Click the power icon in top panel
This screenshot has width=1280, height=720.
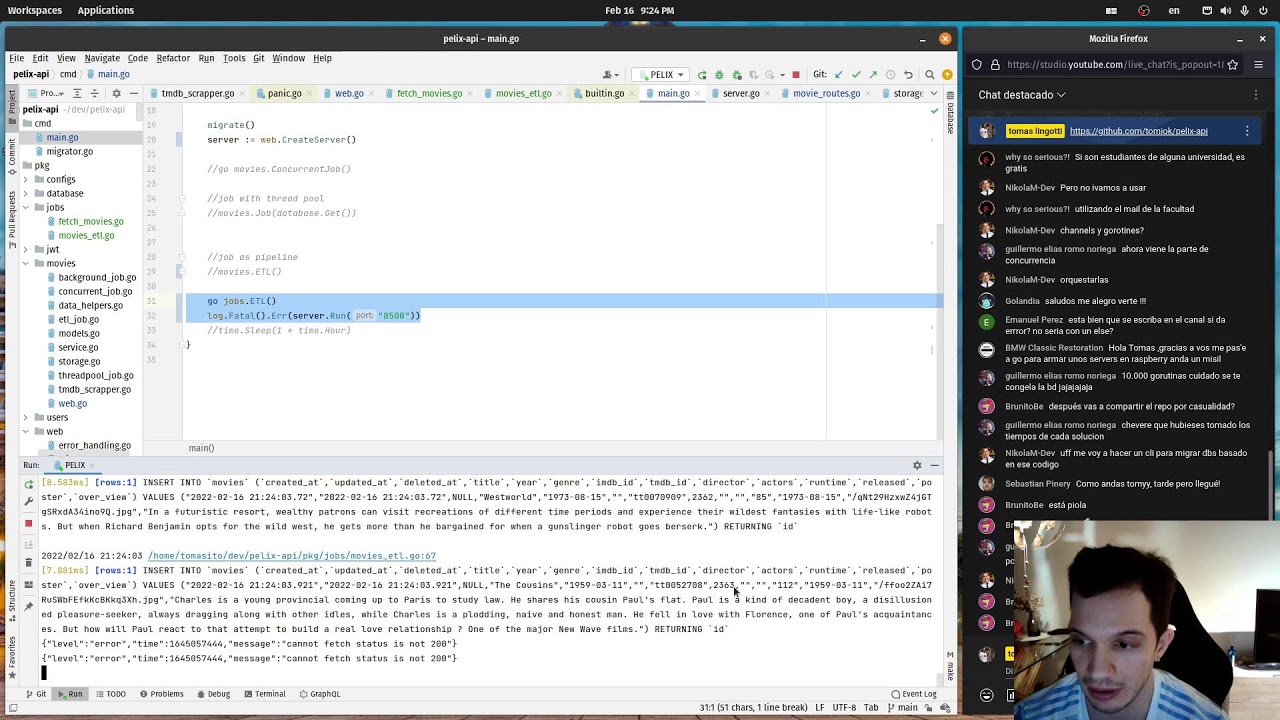click(1264, 10)
